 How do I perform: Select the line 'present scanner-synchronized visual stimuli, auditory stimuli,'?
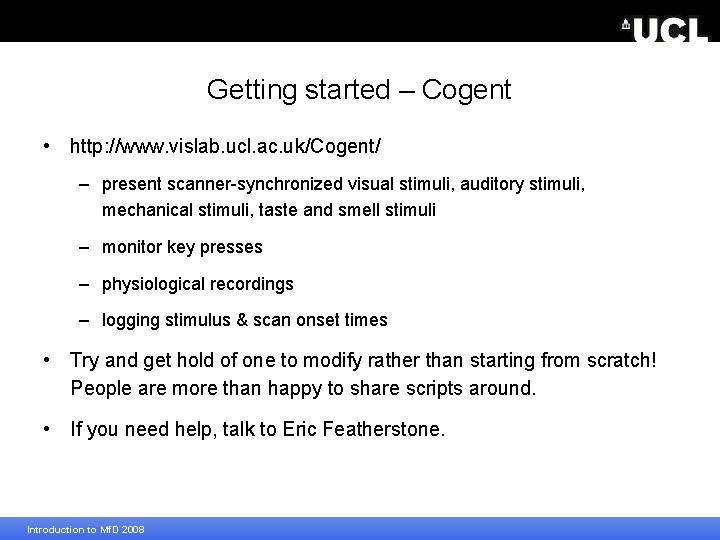click(x=343, y=184)
